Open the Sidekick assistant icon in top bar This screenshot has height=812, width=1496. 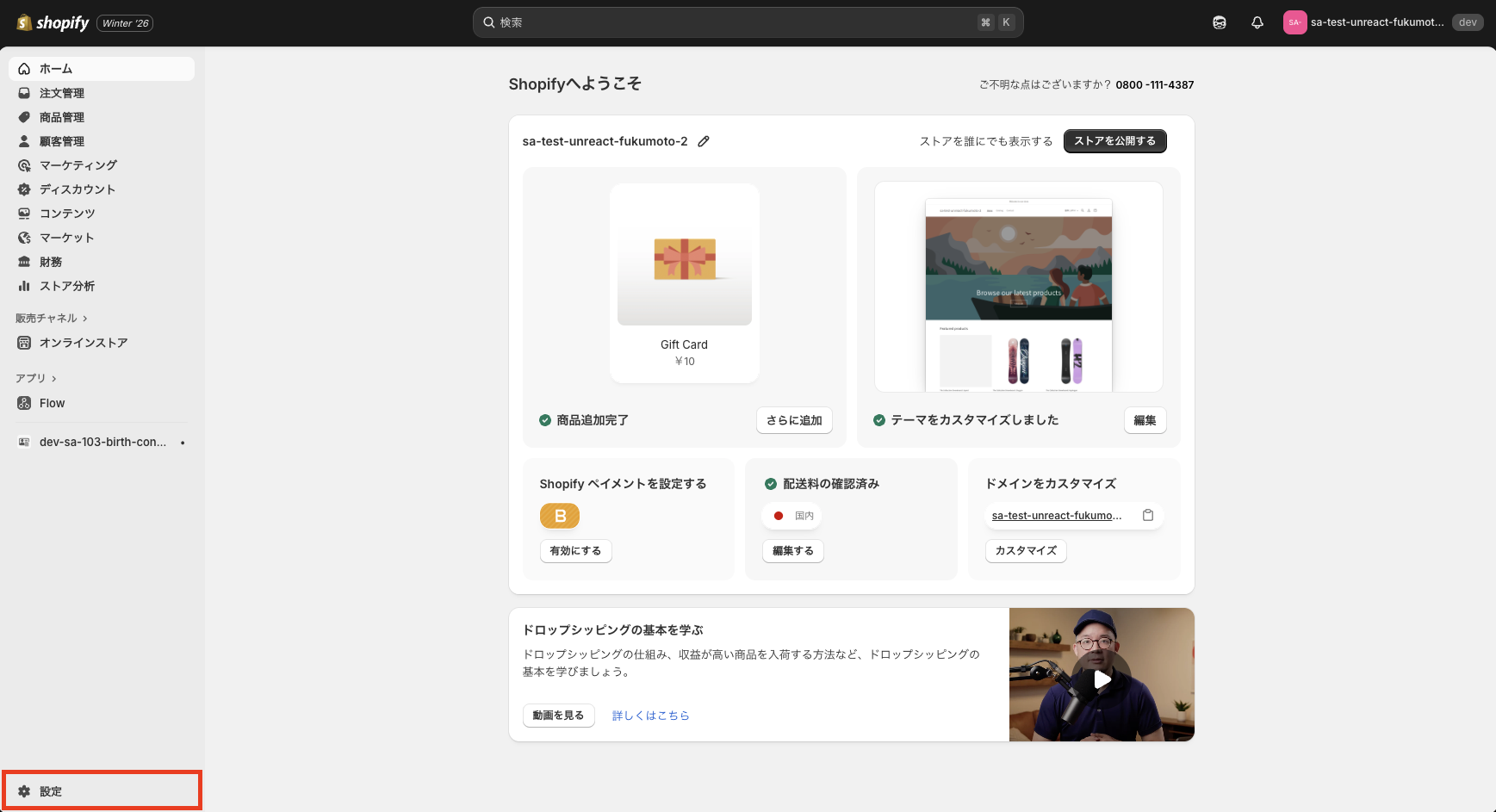(1220, 22)
